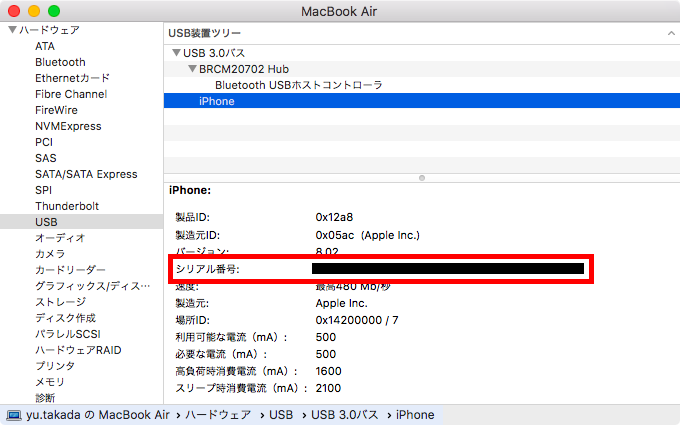
Task: Select the iPhone row in USB tree
Action: (422, 101)
